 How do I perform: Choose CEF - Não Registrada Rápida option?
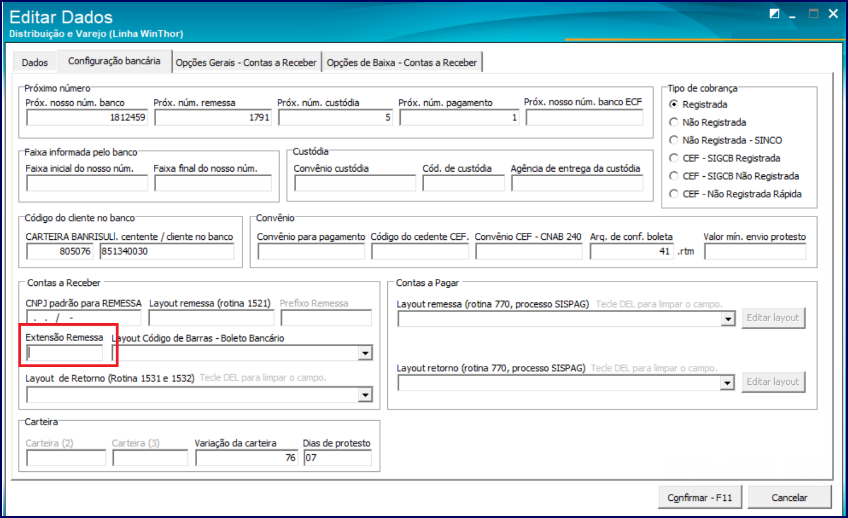pyautogui.click(x=673, y=194)
